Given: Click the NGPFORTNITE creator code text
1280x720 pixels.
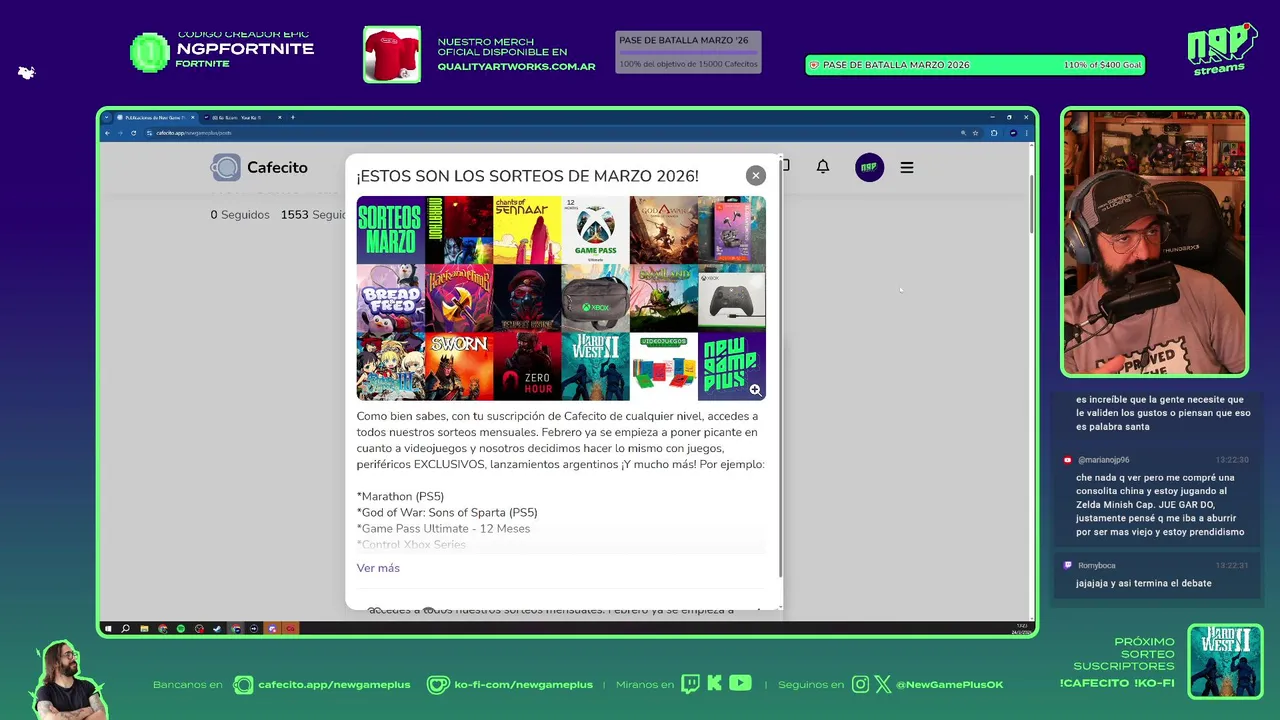Looking at the screenshot, I should [245, 49].
